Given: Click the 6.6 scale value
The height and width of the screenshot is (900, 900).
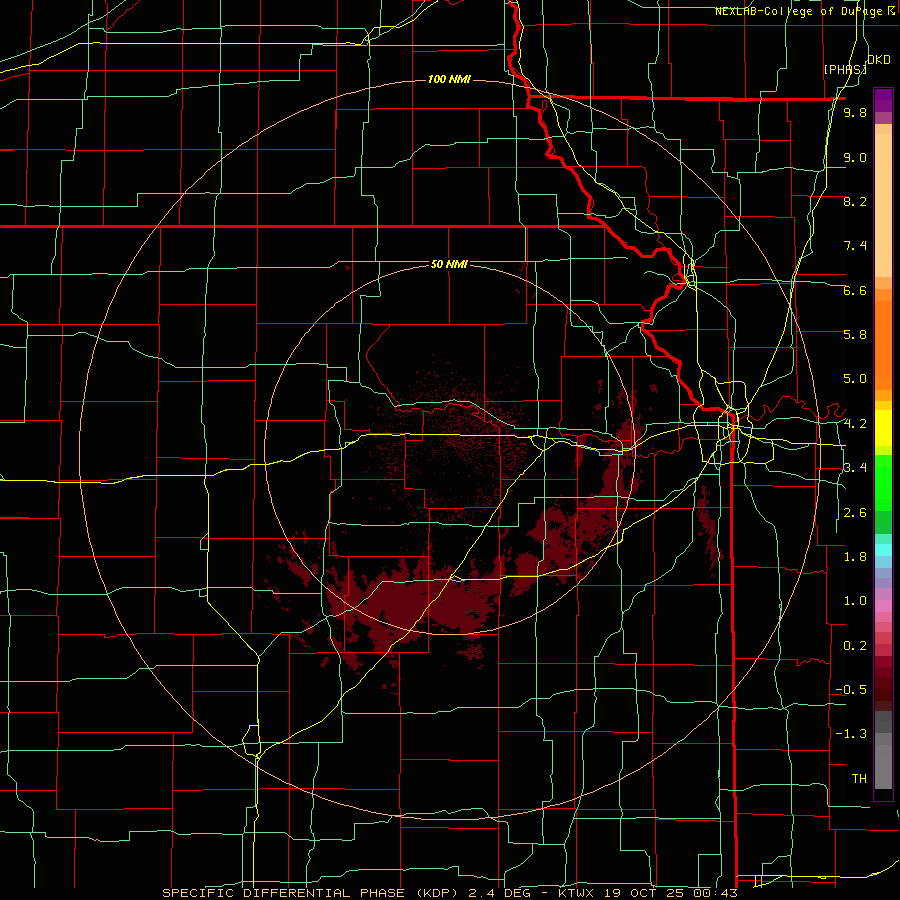Looking at the screenshot, I should click(x=855, y=290).
